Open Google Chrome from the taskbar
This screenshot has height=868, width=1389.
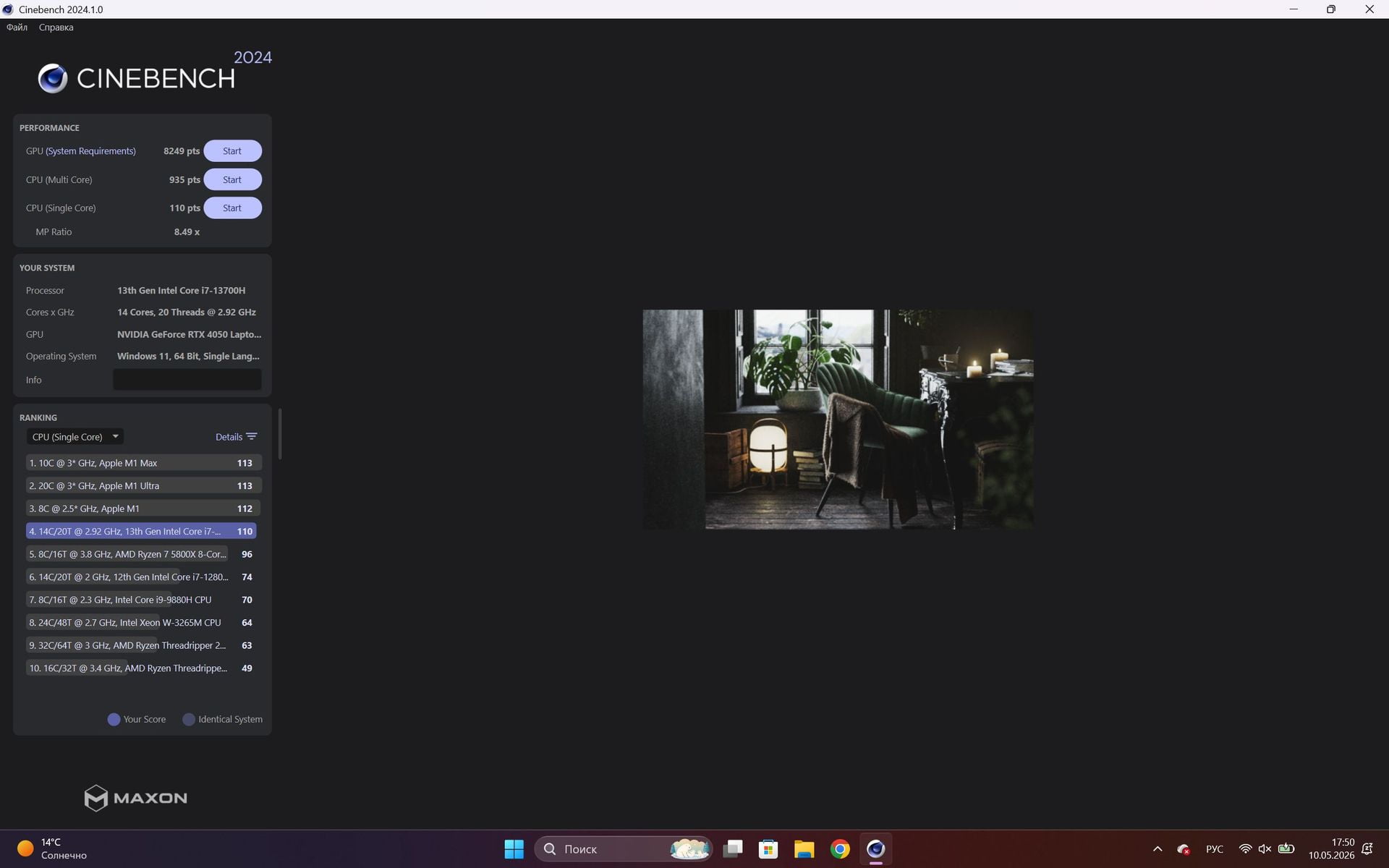point(840,849)
